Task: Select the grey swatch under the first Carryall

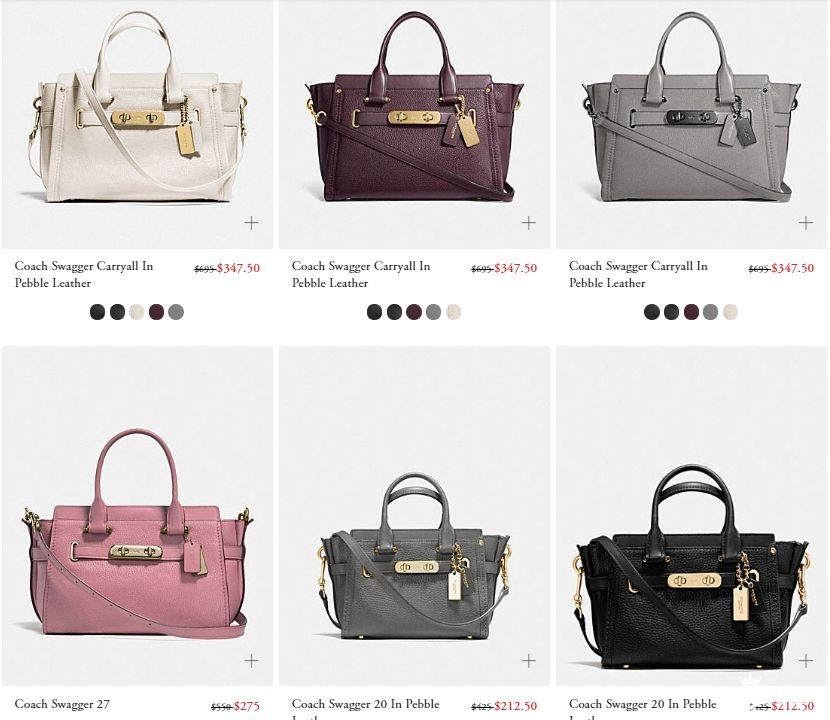Action: [176, 312]
